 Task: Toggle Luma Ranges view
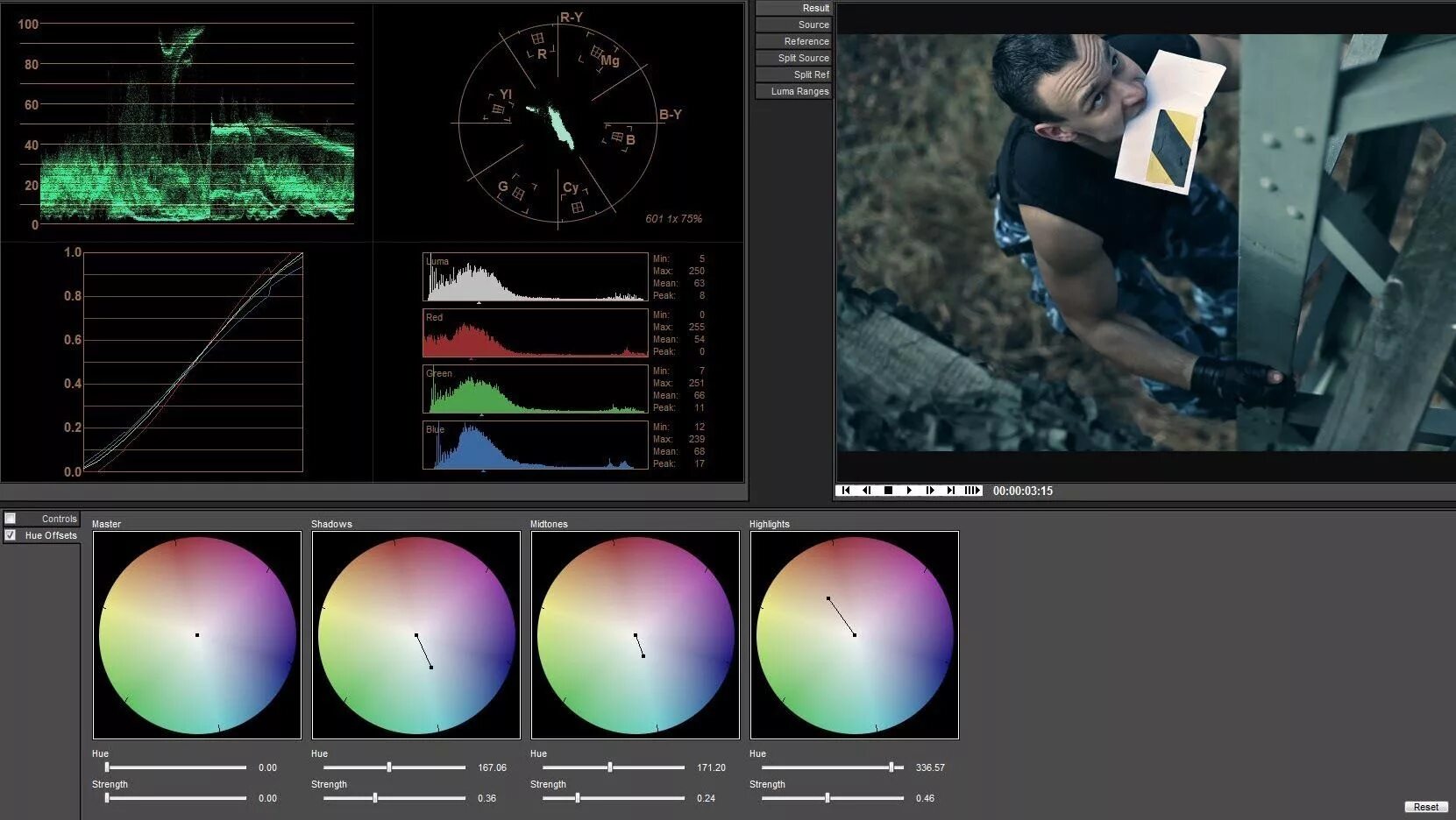[x=793, y=91]
